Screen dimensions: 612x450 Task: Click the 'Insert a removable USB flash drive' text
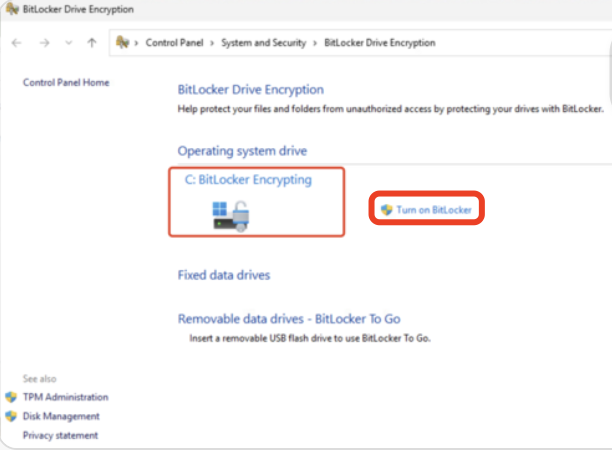click(x=310, y=338)
